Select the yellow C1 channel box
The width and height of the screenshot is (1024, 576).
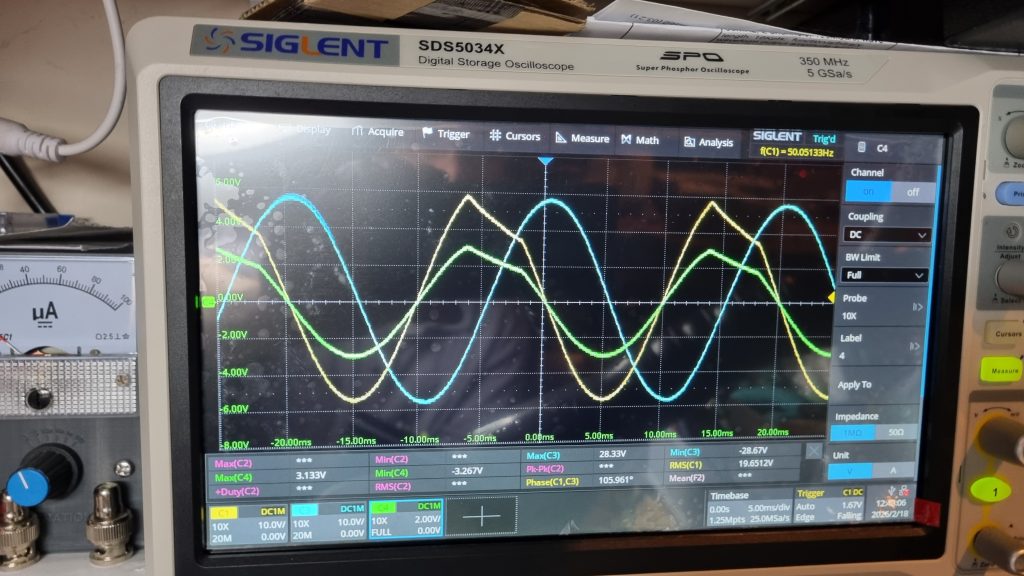(x=247, y=522)
